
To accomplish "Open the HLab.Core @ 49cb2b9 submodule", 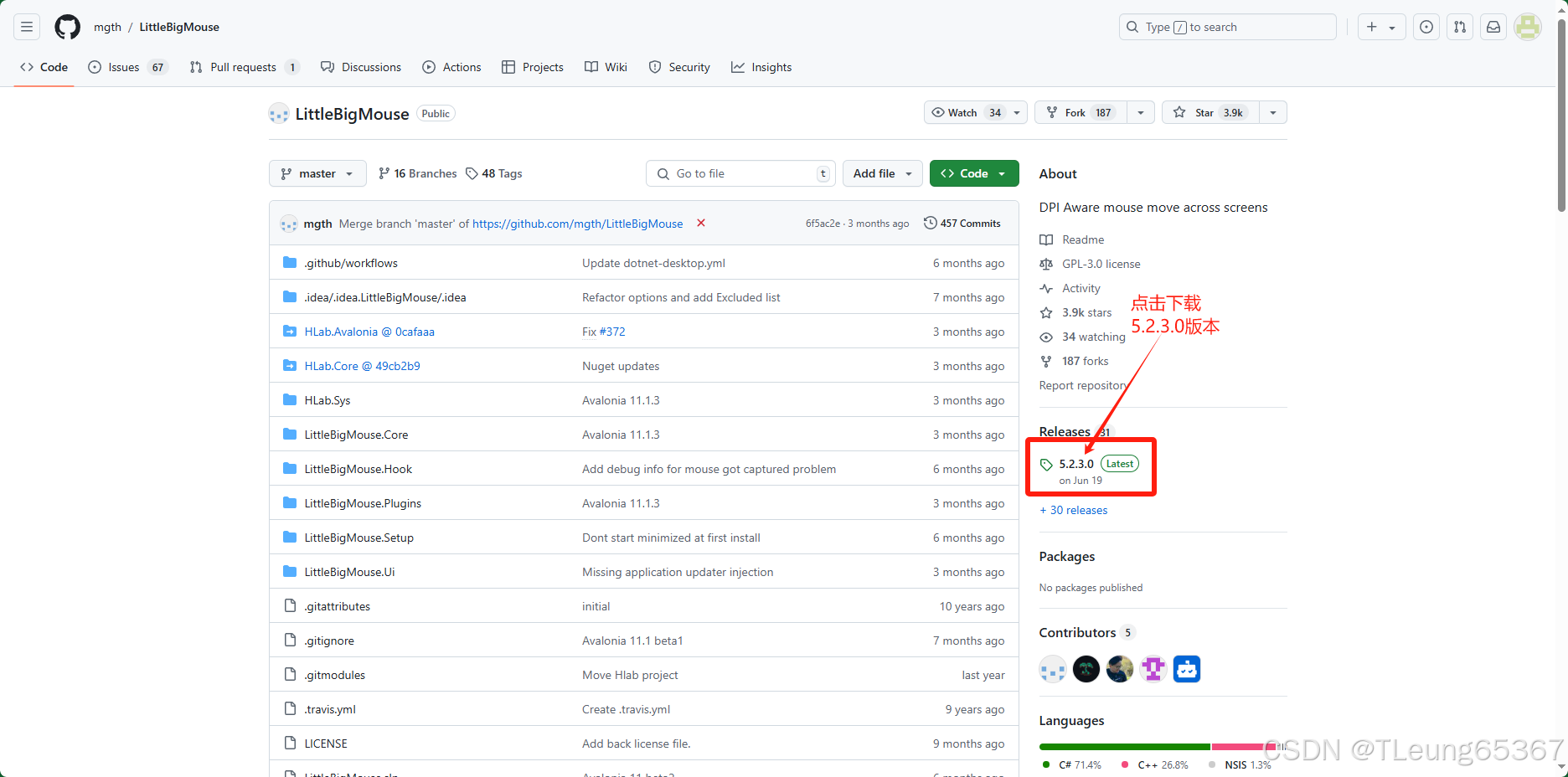I will tap(362, 366).
